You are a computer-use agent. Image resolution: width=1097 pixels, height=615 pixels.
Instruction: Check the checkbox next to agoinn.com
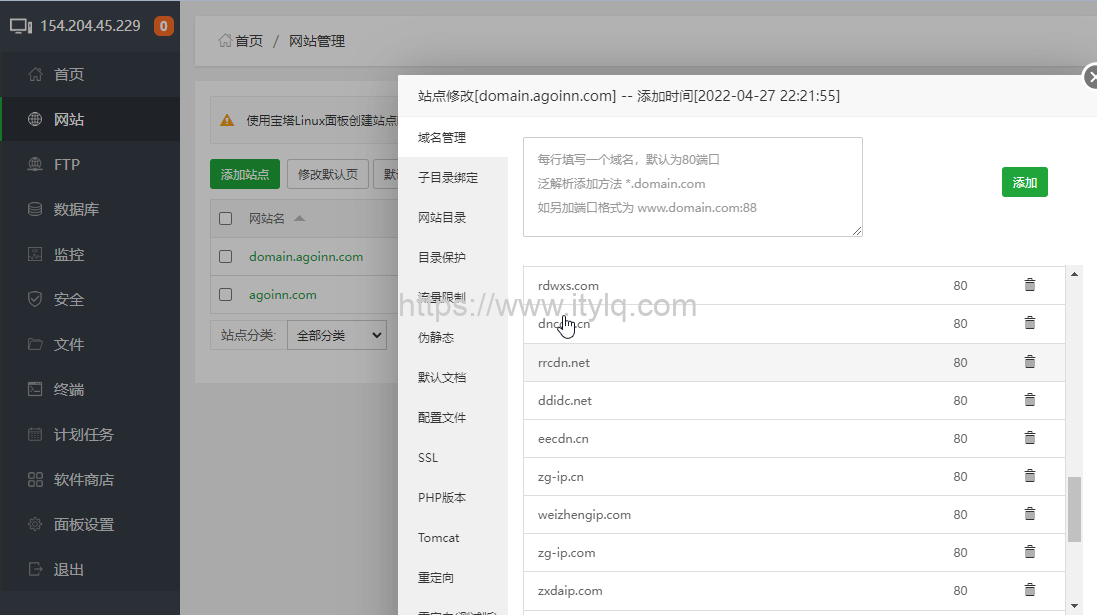(225, 294)
